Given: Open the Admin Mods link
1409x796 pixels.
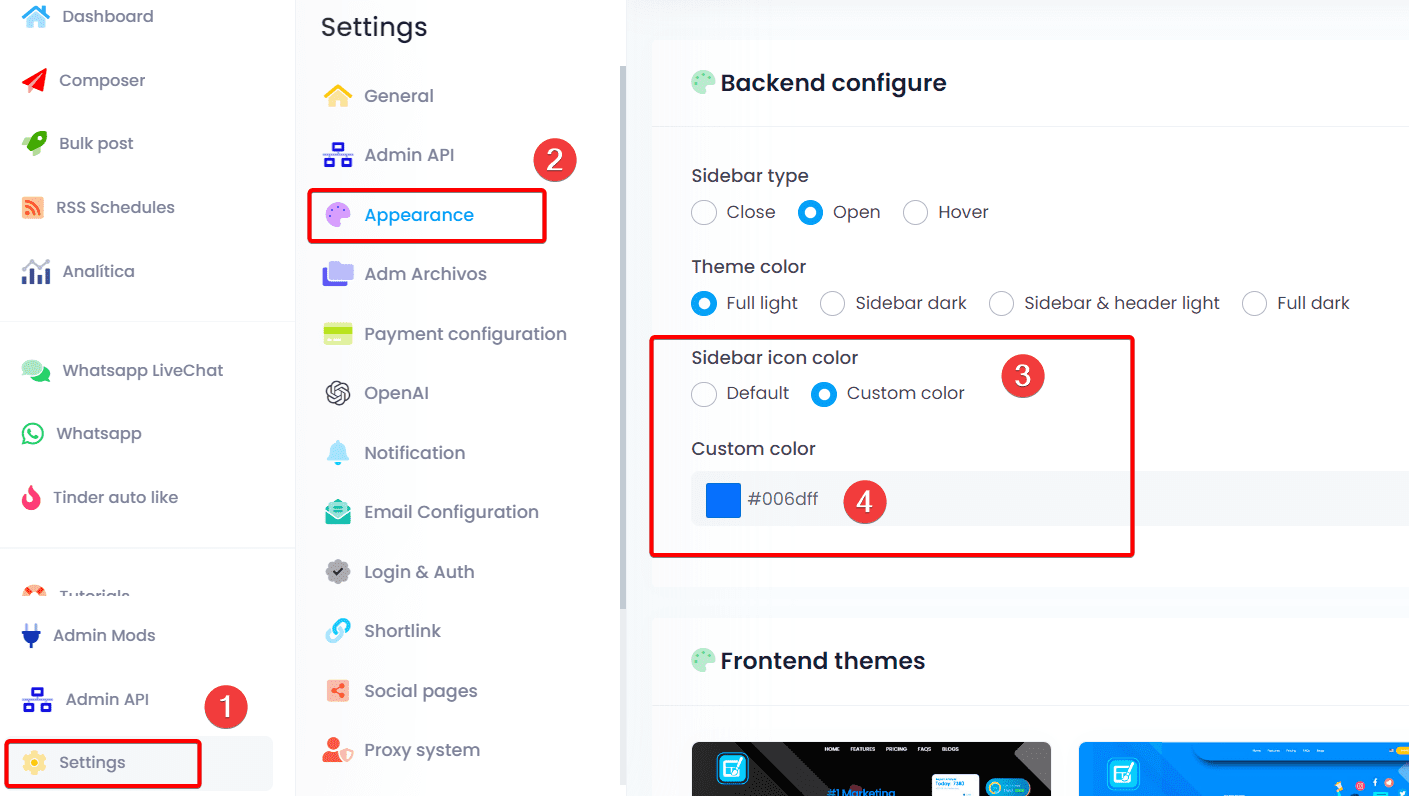Looking at the screenshot, I should tap(104, 635).
